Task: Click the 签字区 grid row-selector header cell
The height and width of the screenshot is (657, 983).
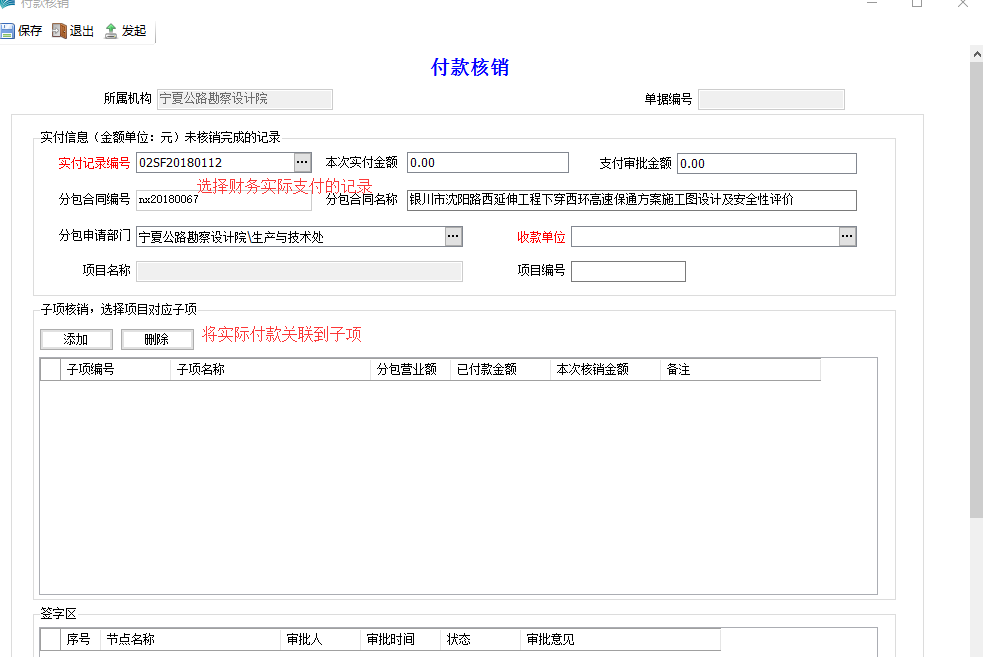Action: (50, 639)
